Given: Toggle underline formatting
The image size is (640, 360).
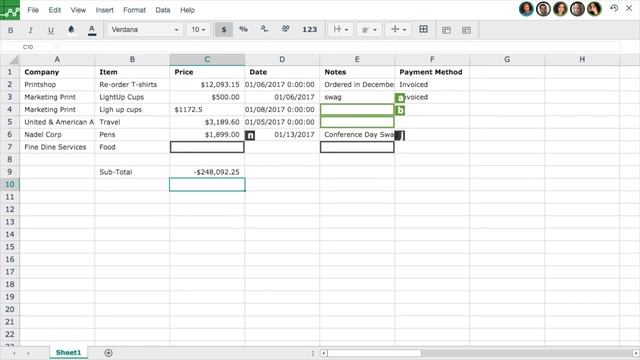Looking at the screenshot, I should [x=51, y=30].
